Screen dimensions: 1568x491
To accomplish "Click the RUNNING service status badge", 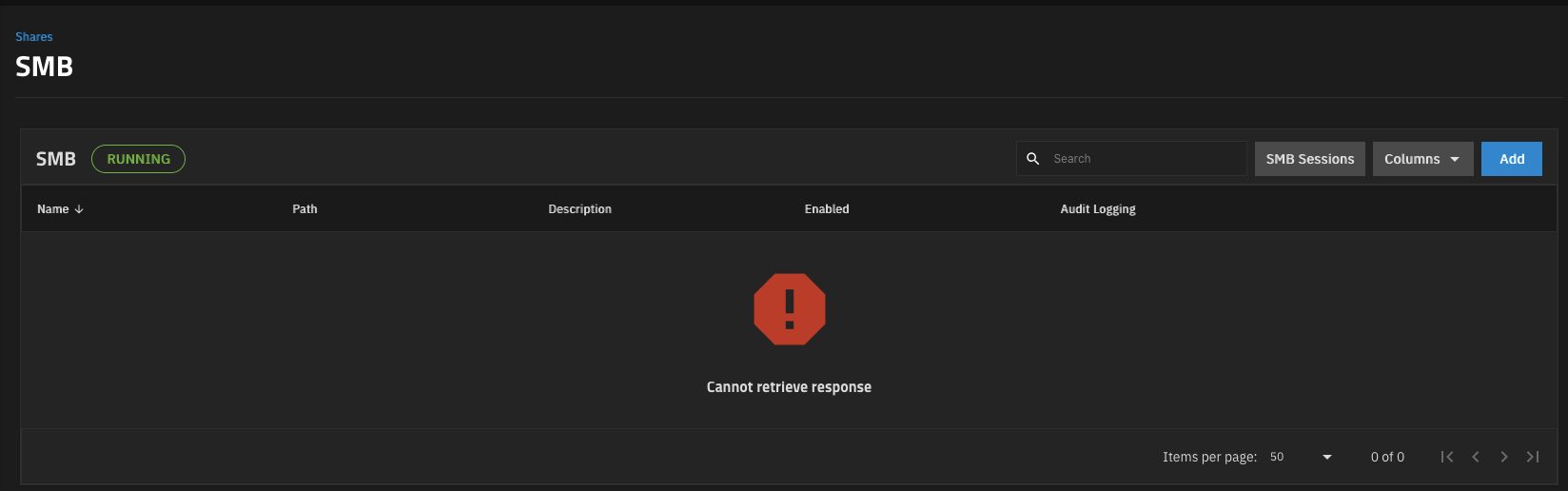I will pyautogui.click(x=138, y=159).
